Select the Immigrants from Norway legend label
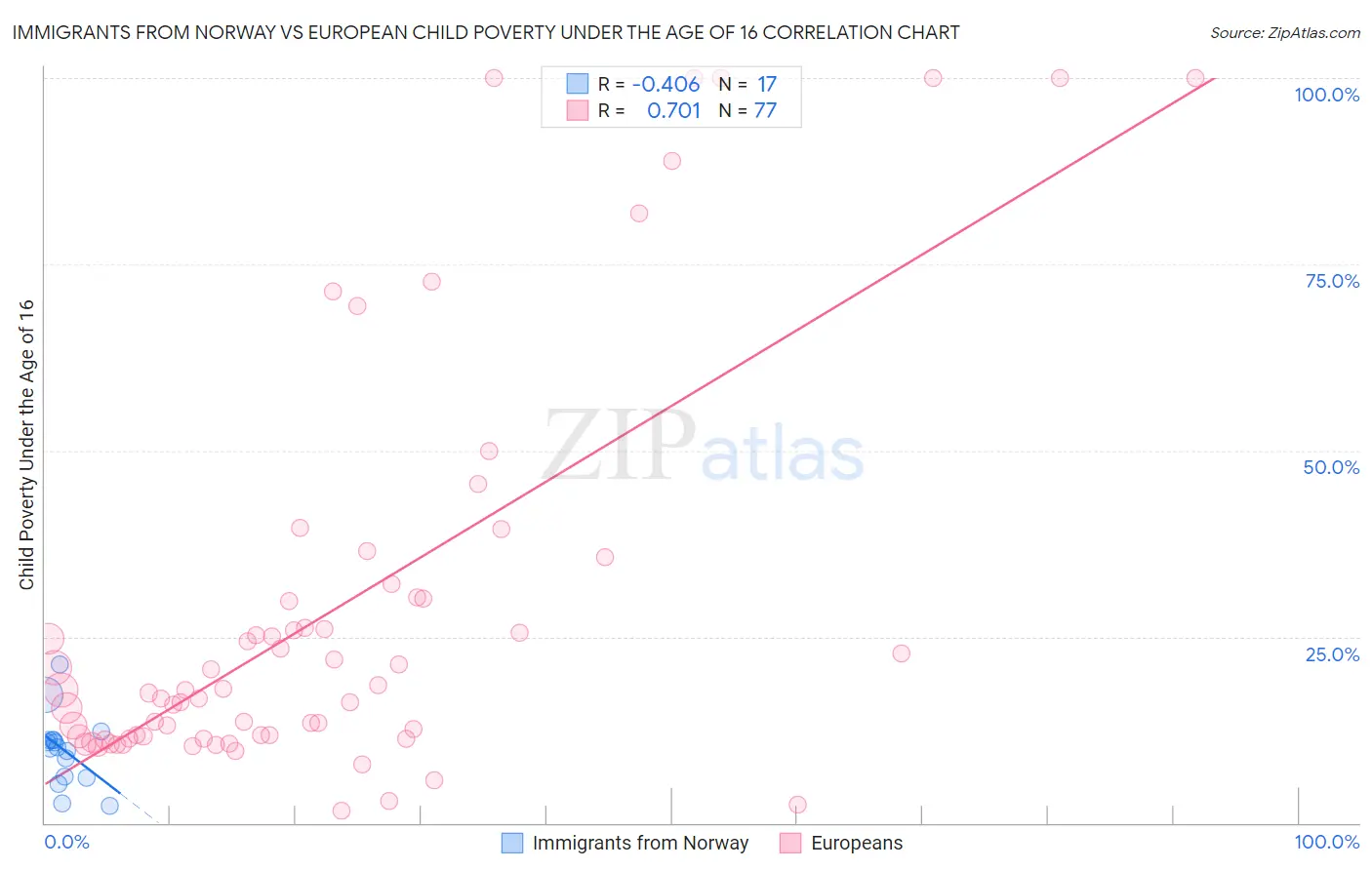The image size is (1372, 870). point(640,843)
